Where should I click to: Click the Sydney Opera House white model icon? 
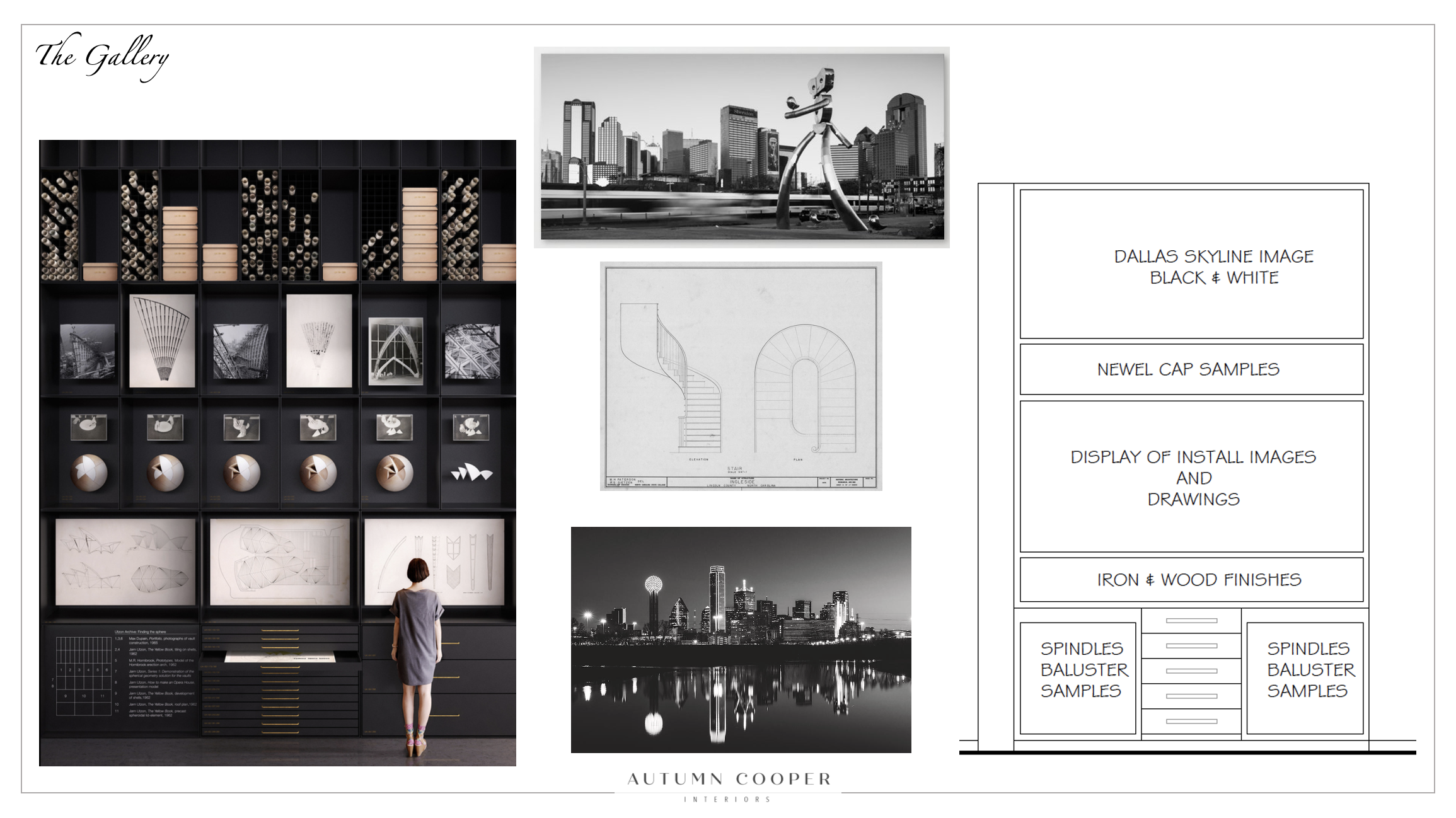pos(471,472)
